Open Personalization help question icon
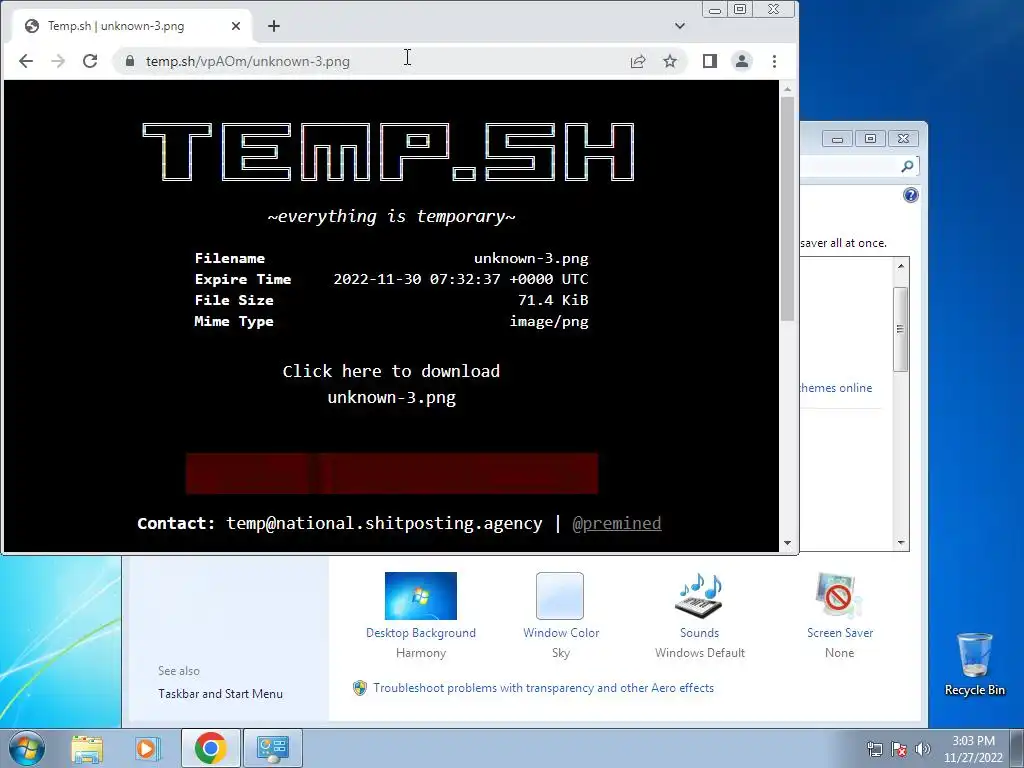Screen dimensions: 1024x768 (x=910, y=195)
